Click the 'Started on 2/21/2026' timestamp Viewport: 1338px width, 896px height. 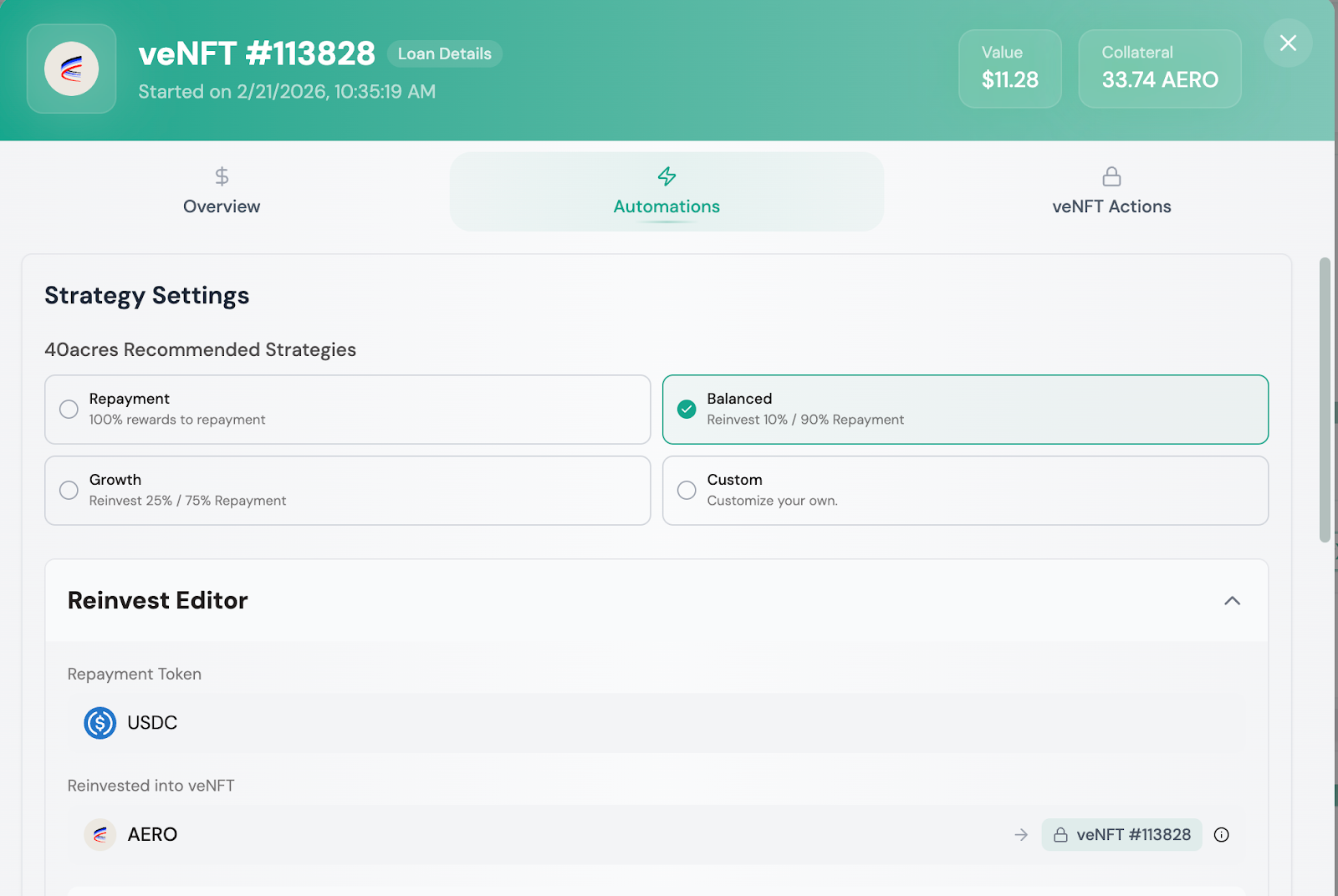tap(287, 92)
